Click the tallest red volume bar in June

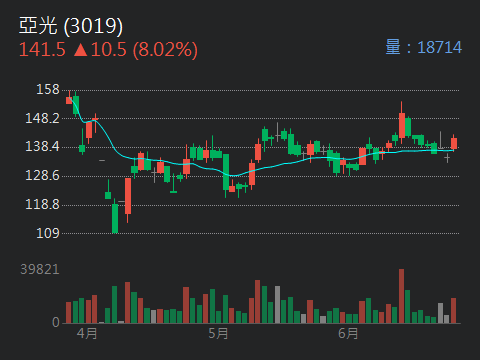tap(401, 296)
